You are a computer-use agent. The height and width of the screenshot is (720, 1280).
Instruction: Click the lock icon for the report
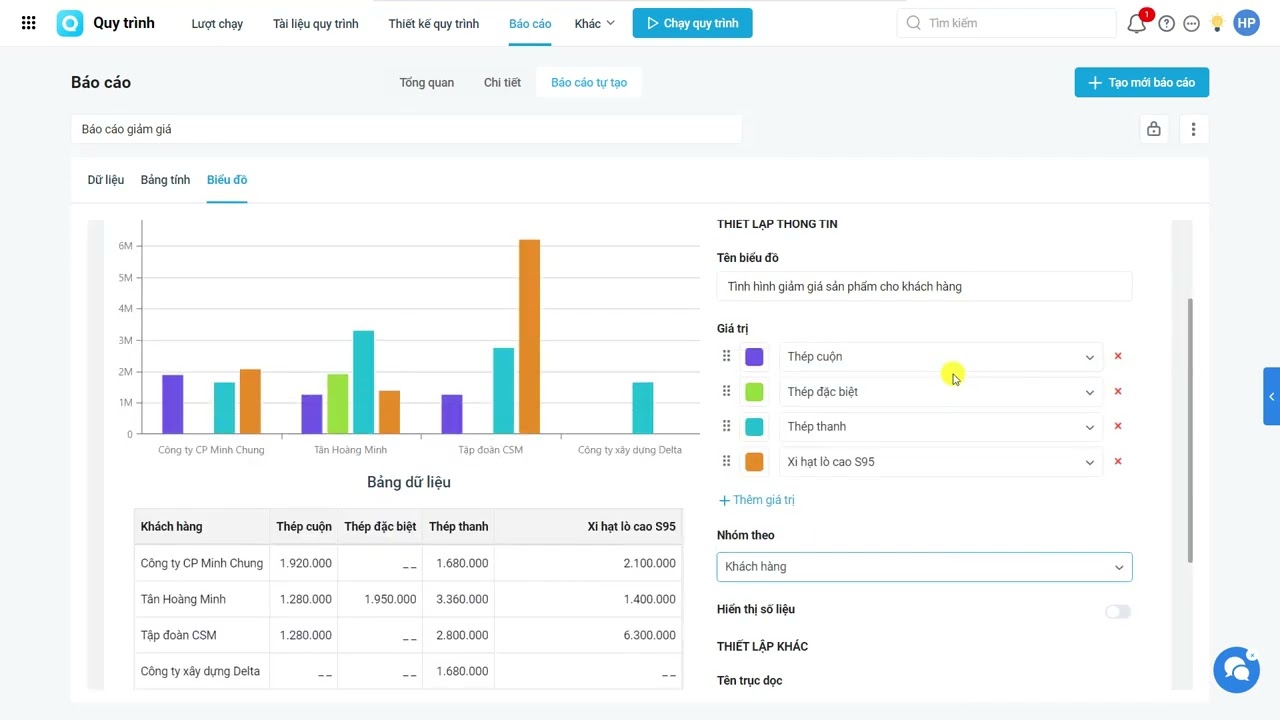1154,129
